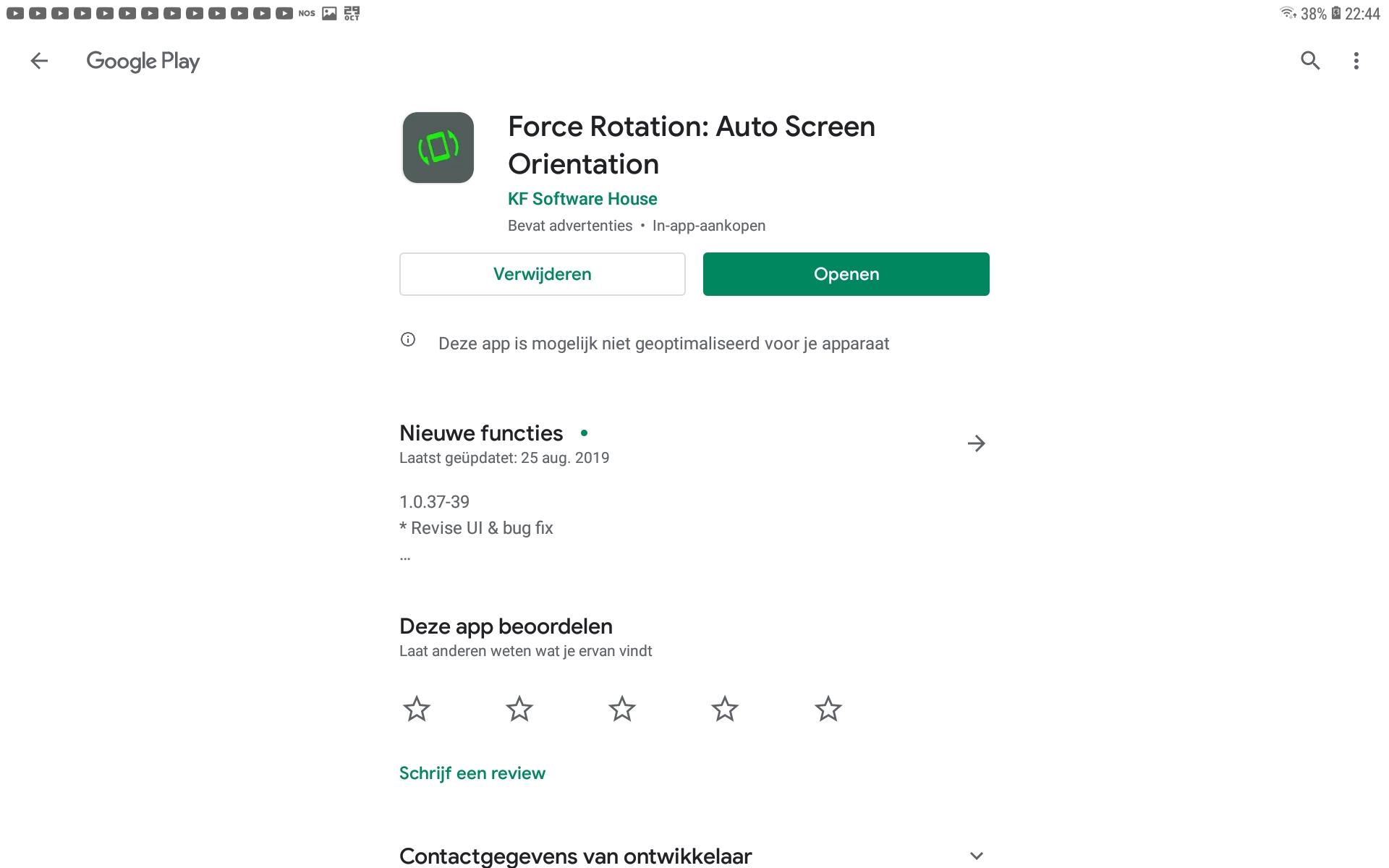The height and width of the screenshot is (868, 1389).
Task: Rate the app five stars
Action: (x=828, y=709)
